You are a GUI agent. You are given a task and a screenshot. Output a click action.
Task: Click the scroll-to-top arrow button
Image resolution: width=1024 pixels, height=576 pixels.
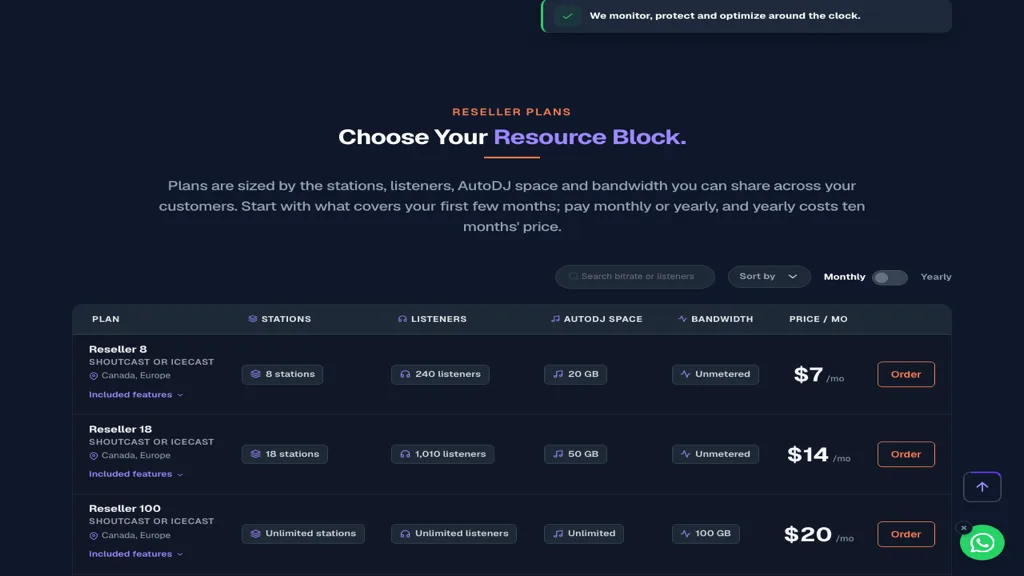pos(982,487)
